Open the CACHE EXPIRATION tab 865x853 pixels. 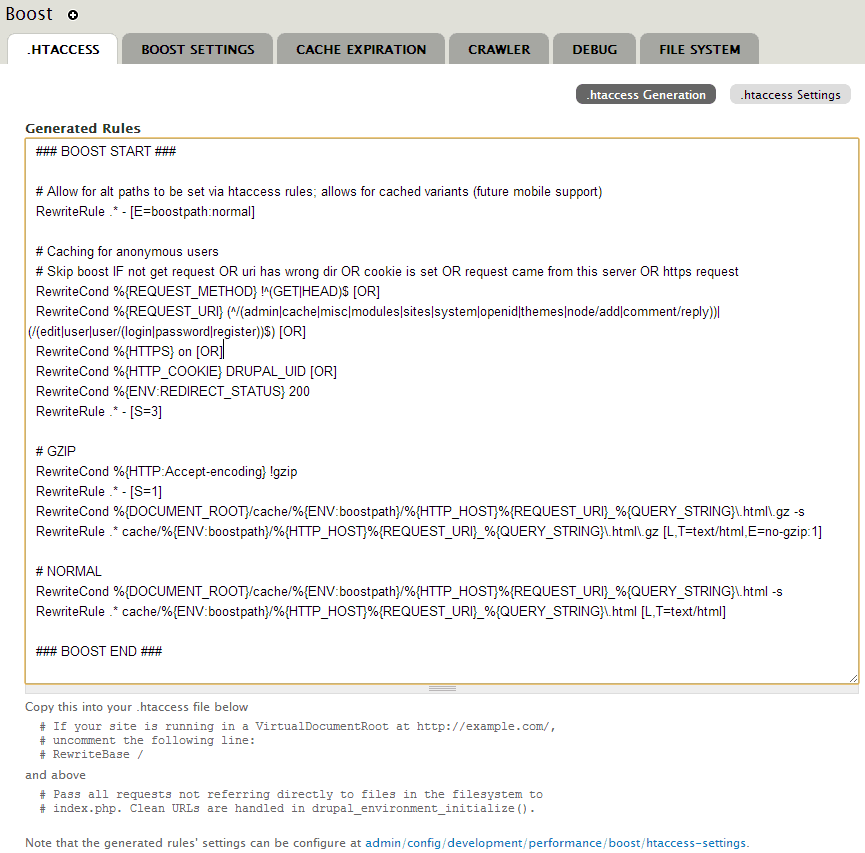tap(360, 47)
